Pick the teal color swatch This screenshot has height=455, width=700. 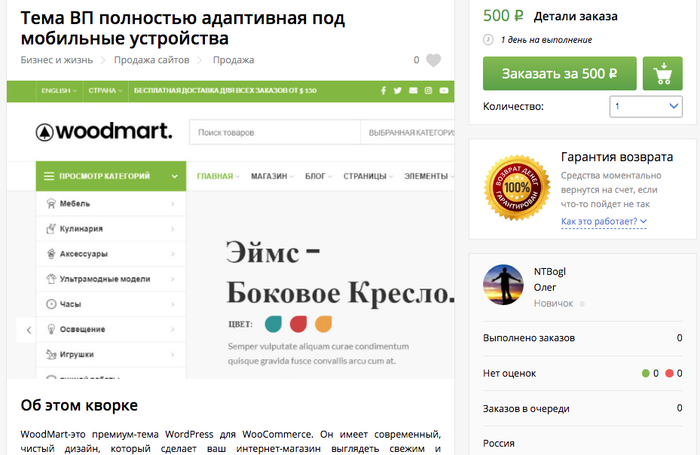272,324
